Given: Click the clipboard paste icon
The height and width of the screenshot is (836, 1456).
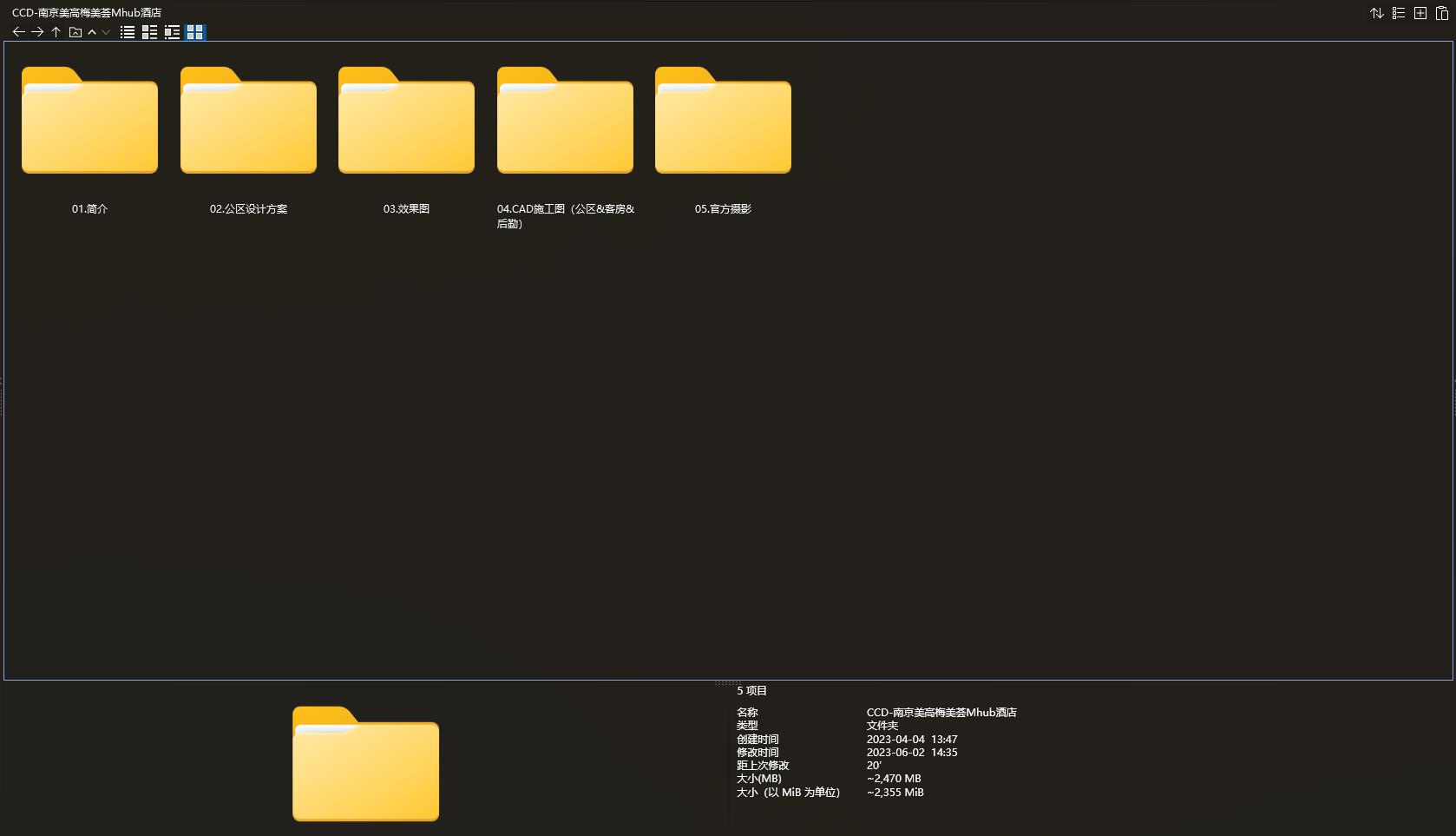Looking at the screenshot, I should 1442,13.
